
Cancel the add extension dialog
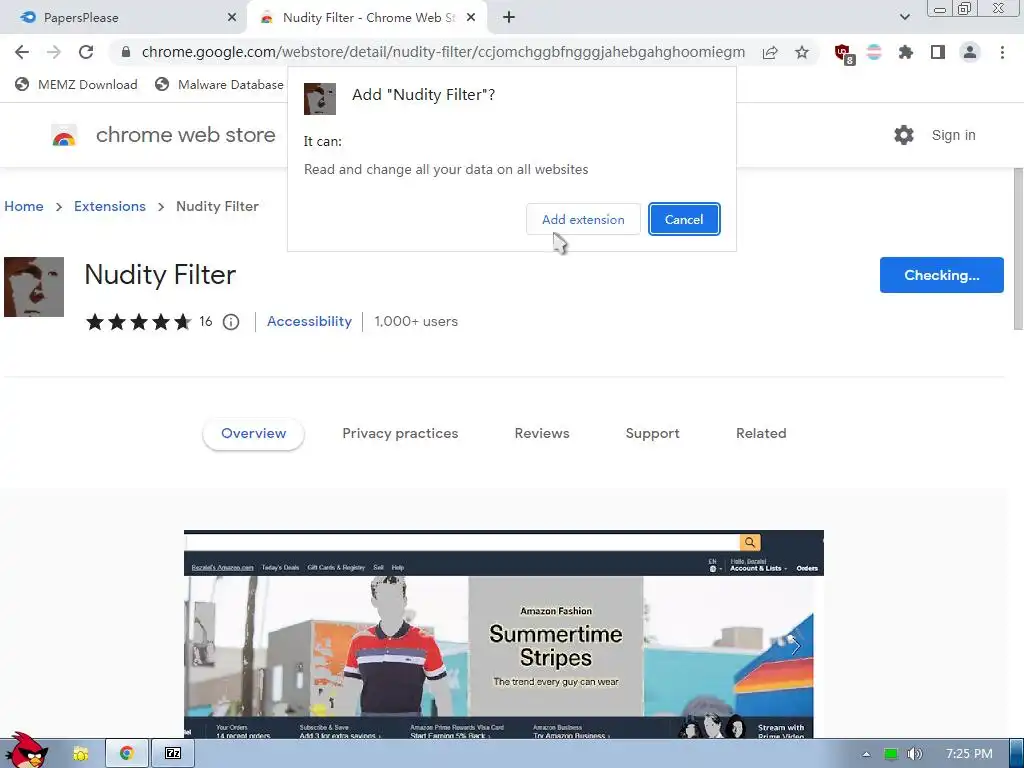(684, 219)
